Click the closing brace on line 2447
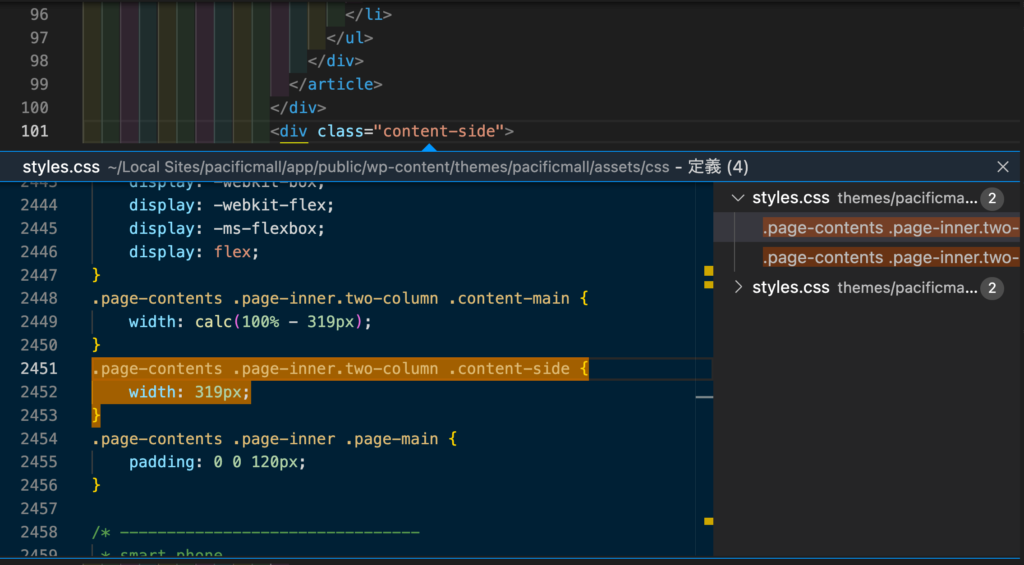The image size is (1024, 565). tap(96, 275)
